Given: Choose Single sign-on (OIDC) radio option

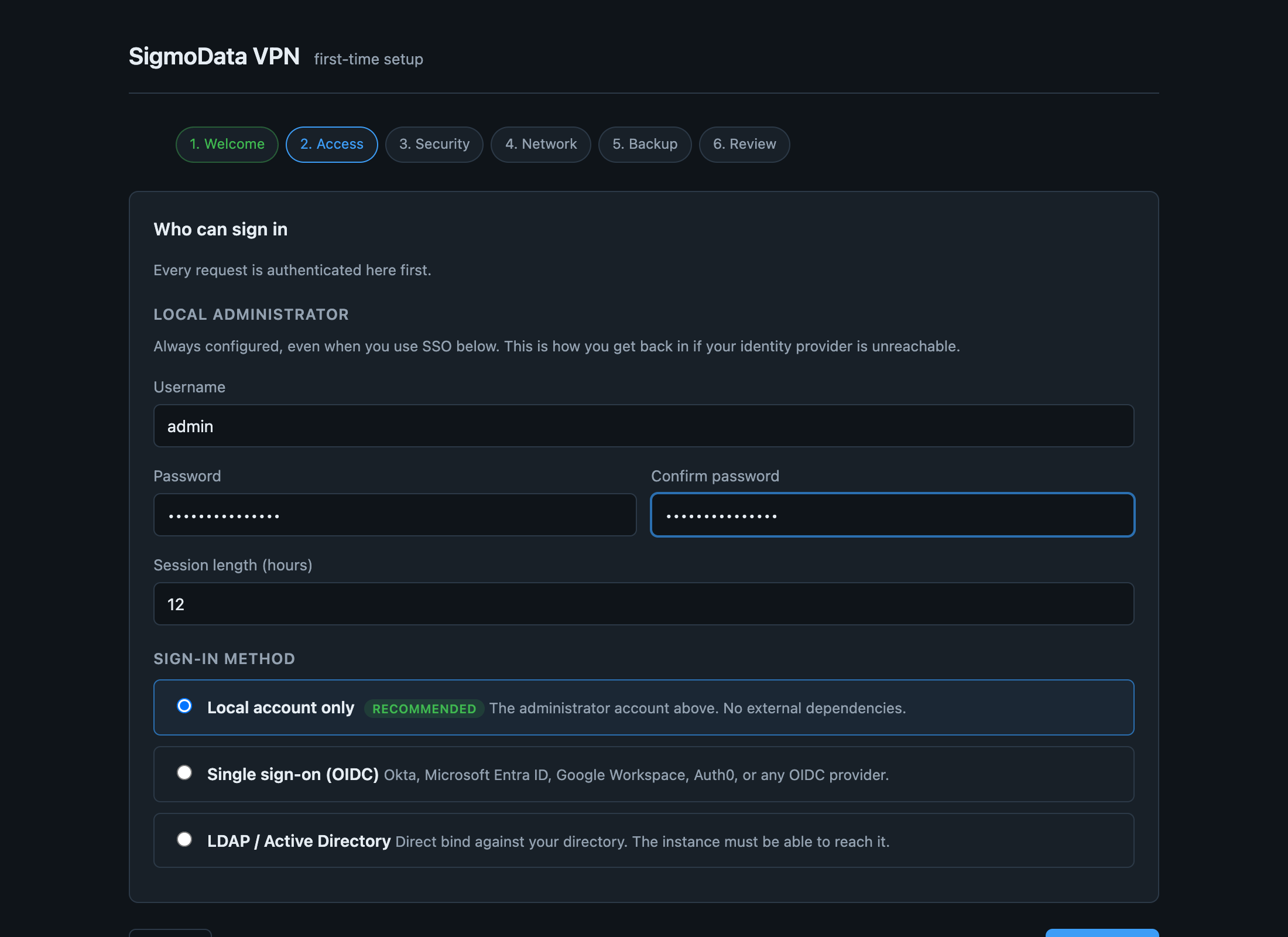Looking at the screenshot, I should click(x=184, y=773).
